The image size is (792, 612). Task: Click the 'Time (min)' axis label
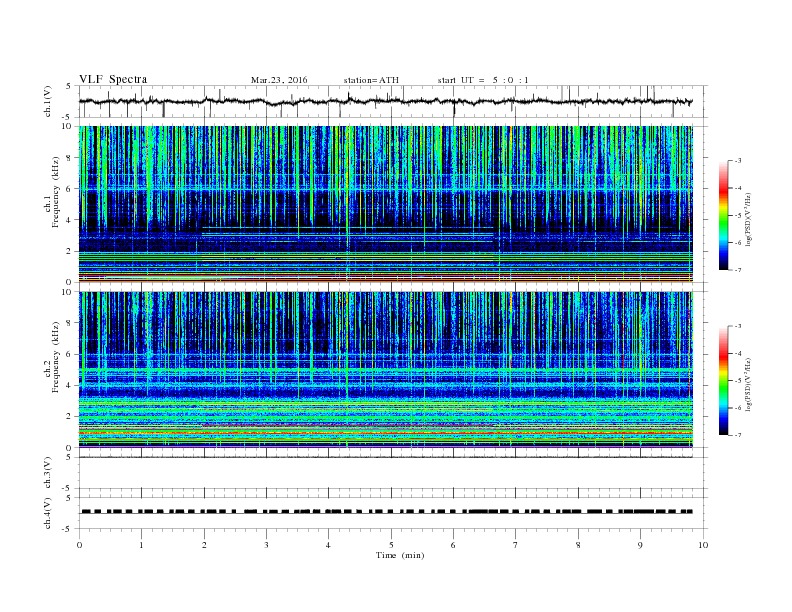[400, 555]
